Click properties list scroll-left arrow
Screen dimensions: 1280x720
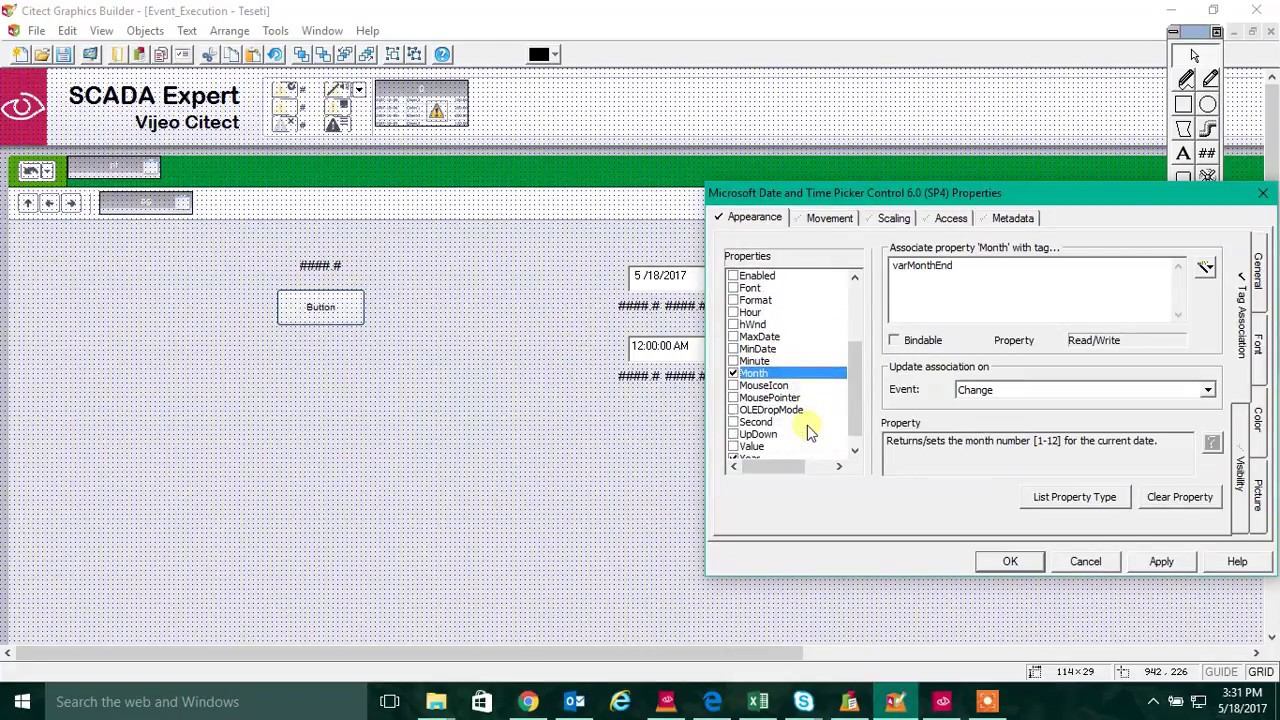pyautogui.click(x=734, y=467)
